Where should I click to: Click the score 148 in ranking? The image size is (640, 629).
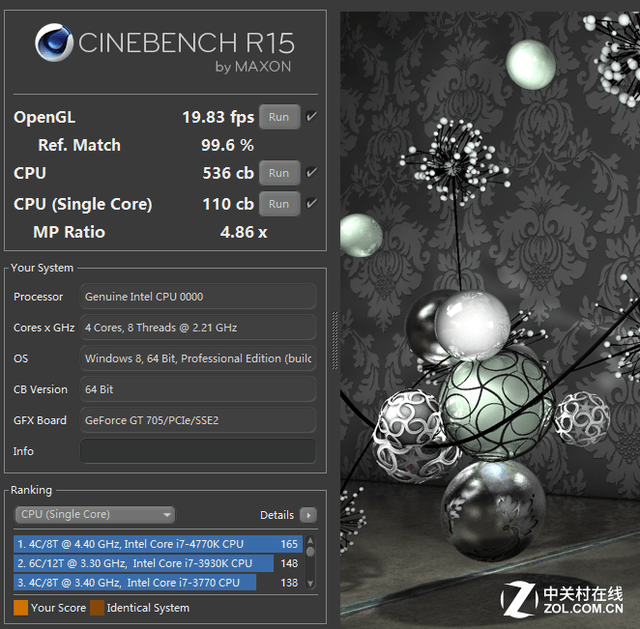(289, 563)
